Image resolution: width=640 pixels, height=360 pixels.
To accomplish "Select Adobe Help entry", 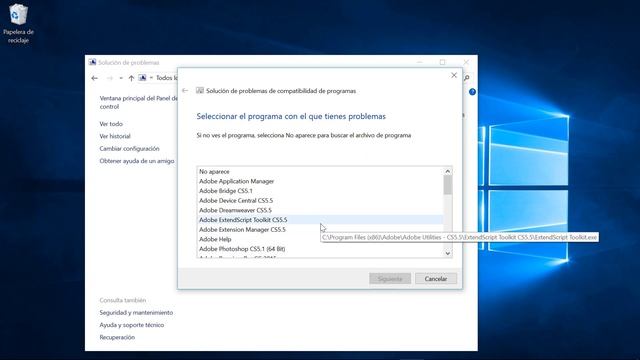I will click(x=320, y=239).
